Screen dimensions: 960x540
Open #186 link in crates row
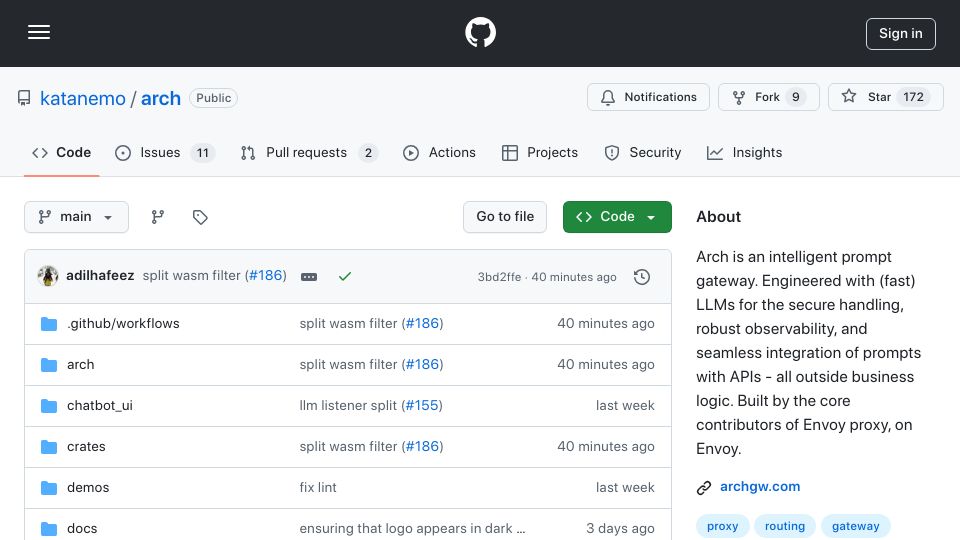coord(422,446)
